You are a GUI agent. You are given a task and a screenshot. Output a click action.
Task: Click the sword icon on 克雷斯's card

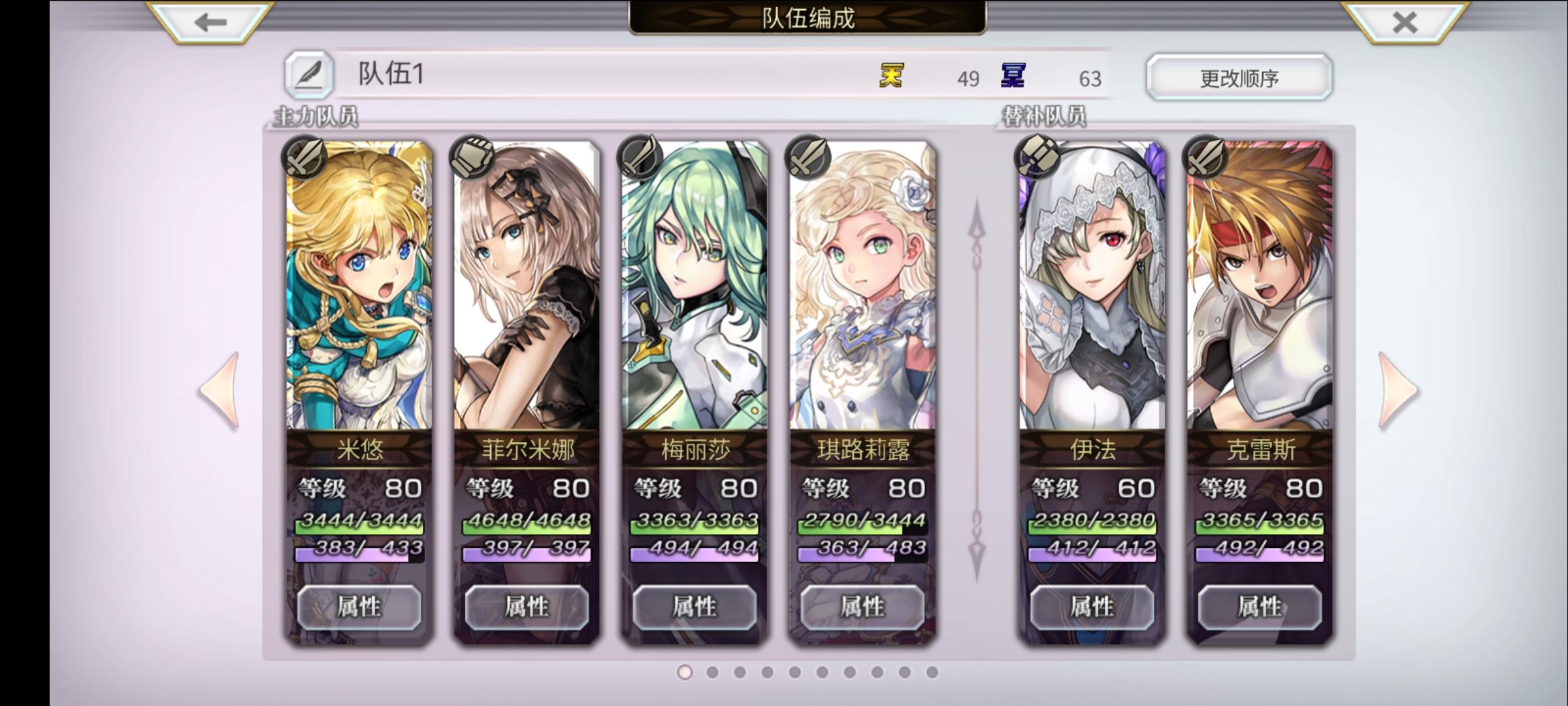pos(1204,158)
